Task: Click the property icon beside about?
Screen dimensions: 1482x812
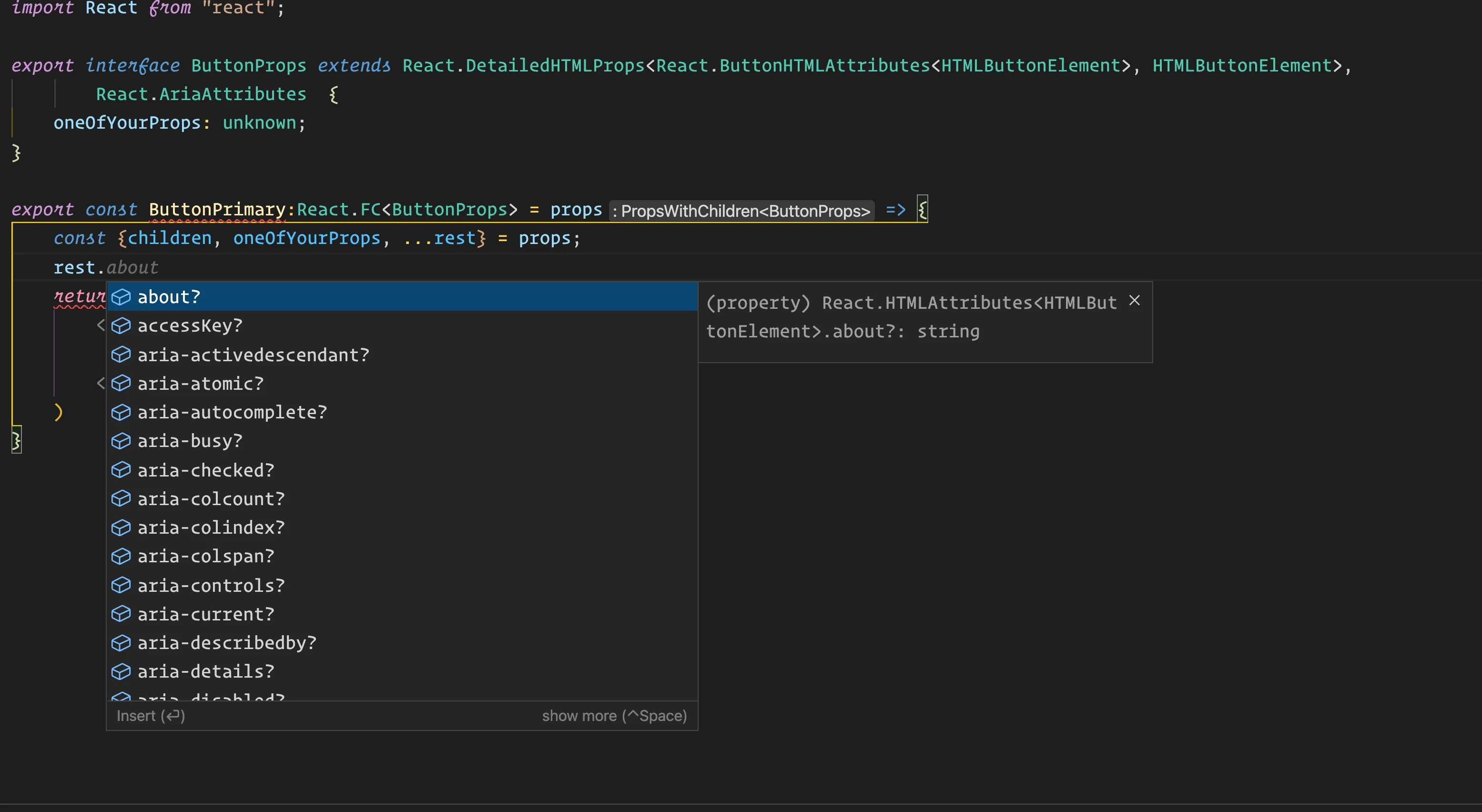Action: [121, 297]
